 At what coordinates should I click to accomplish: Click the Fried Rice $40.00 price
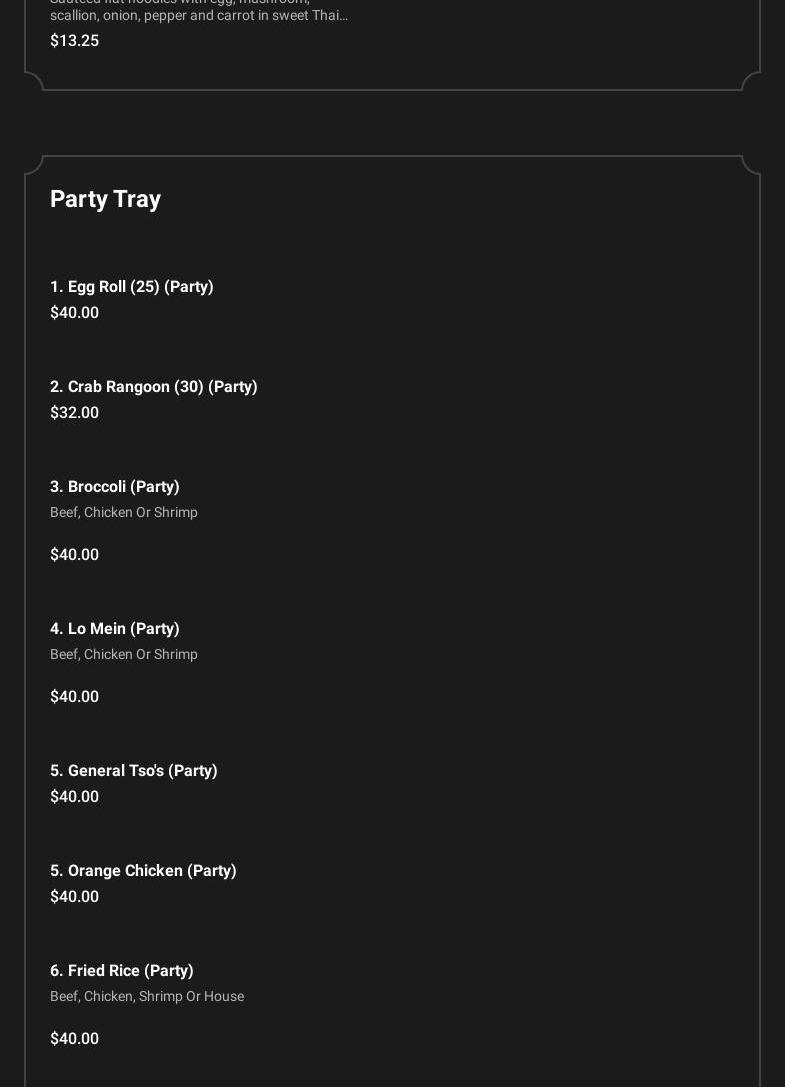74,1039
